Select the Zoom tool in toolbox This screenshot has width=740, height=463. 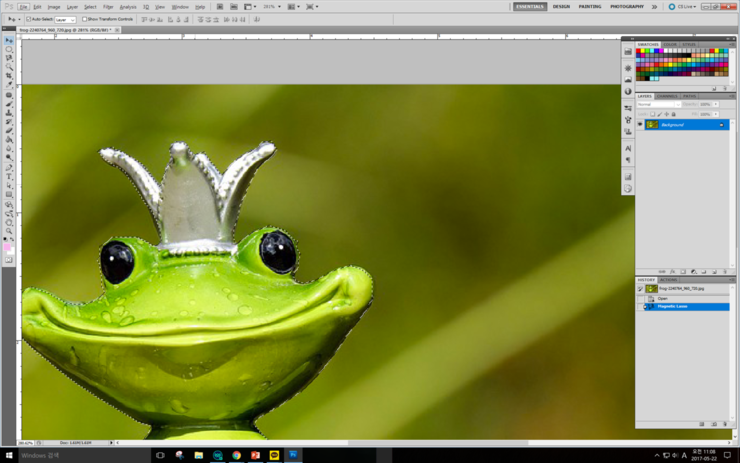click(x=9, y=231)
